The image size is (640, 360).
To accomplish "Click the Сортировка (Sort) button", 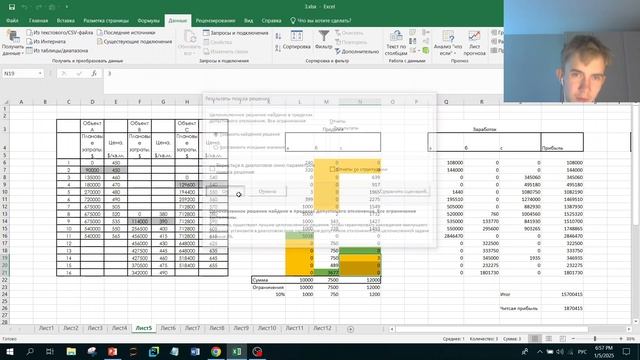I will coord(297,40).
